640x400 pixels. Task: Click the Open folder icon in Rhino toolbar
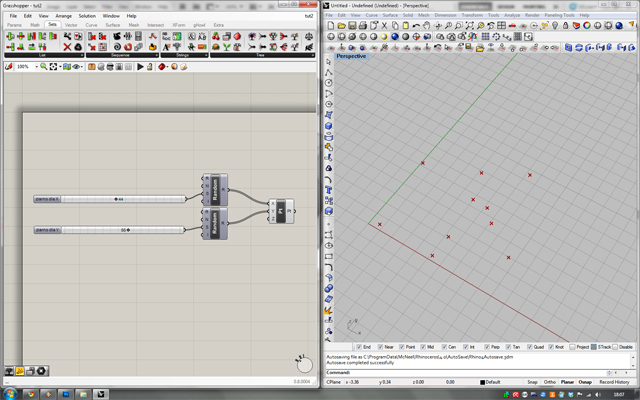pyautogui.click(x=341, y=26)
